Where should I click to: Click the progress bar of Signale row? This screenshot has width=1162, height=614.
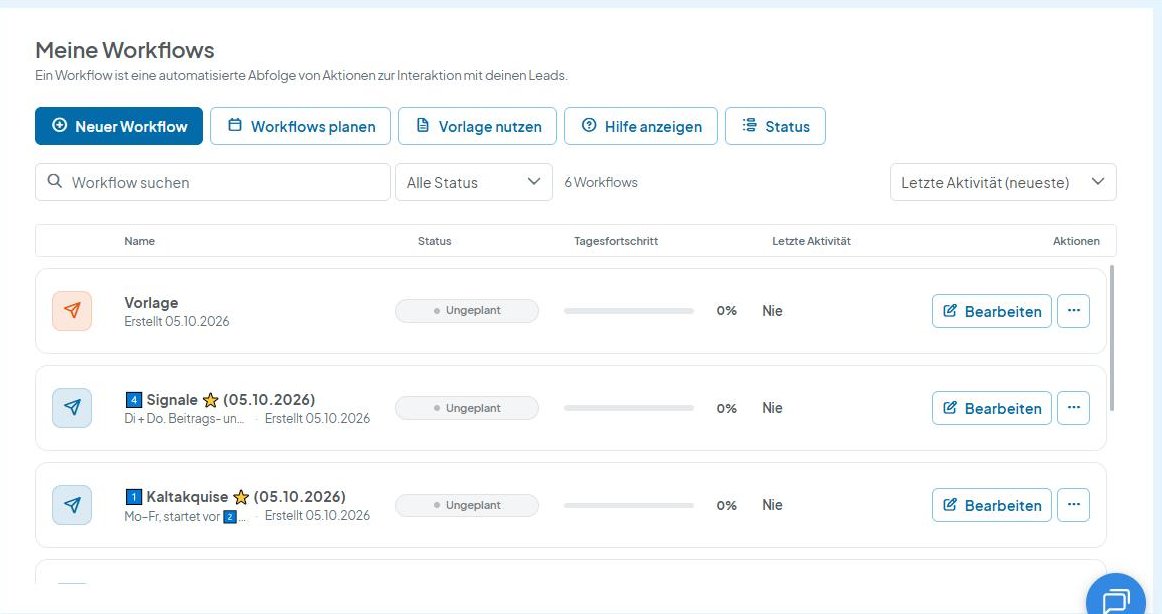click(x=628, y=408)
